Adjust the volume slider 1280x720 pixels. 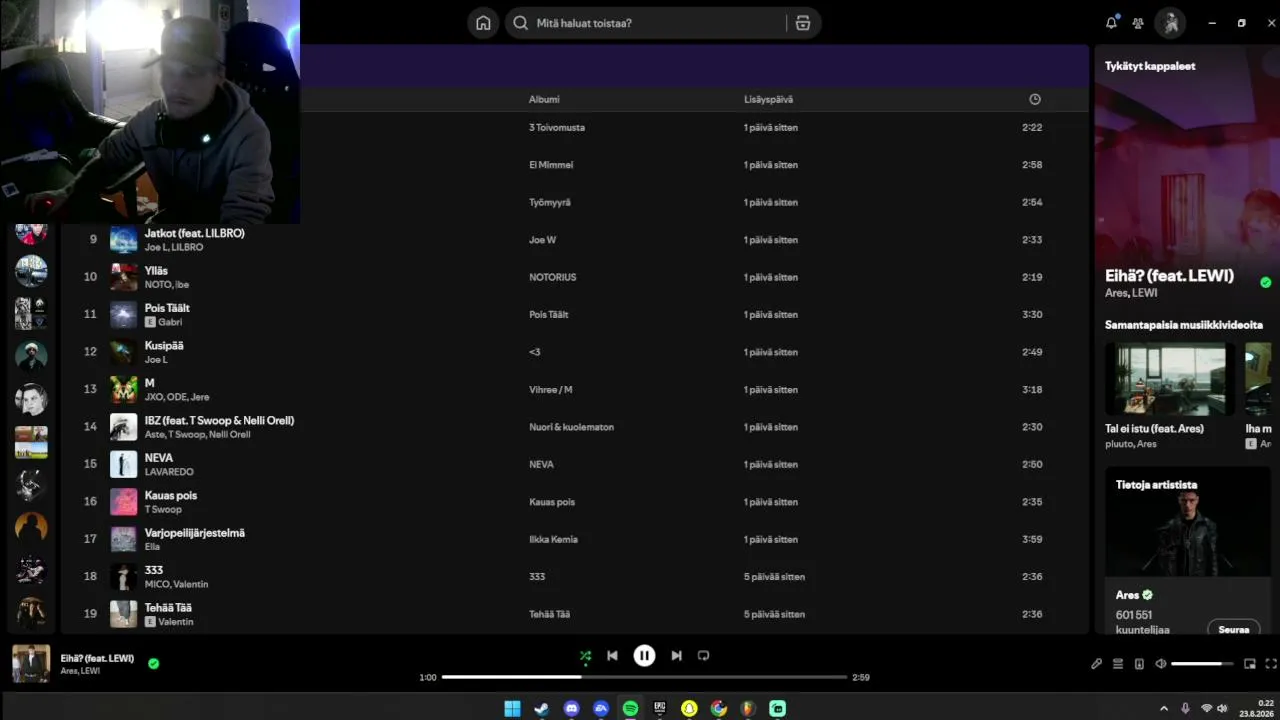1202,664
